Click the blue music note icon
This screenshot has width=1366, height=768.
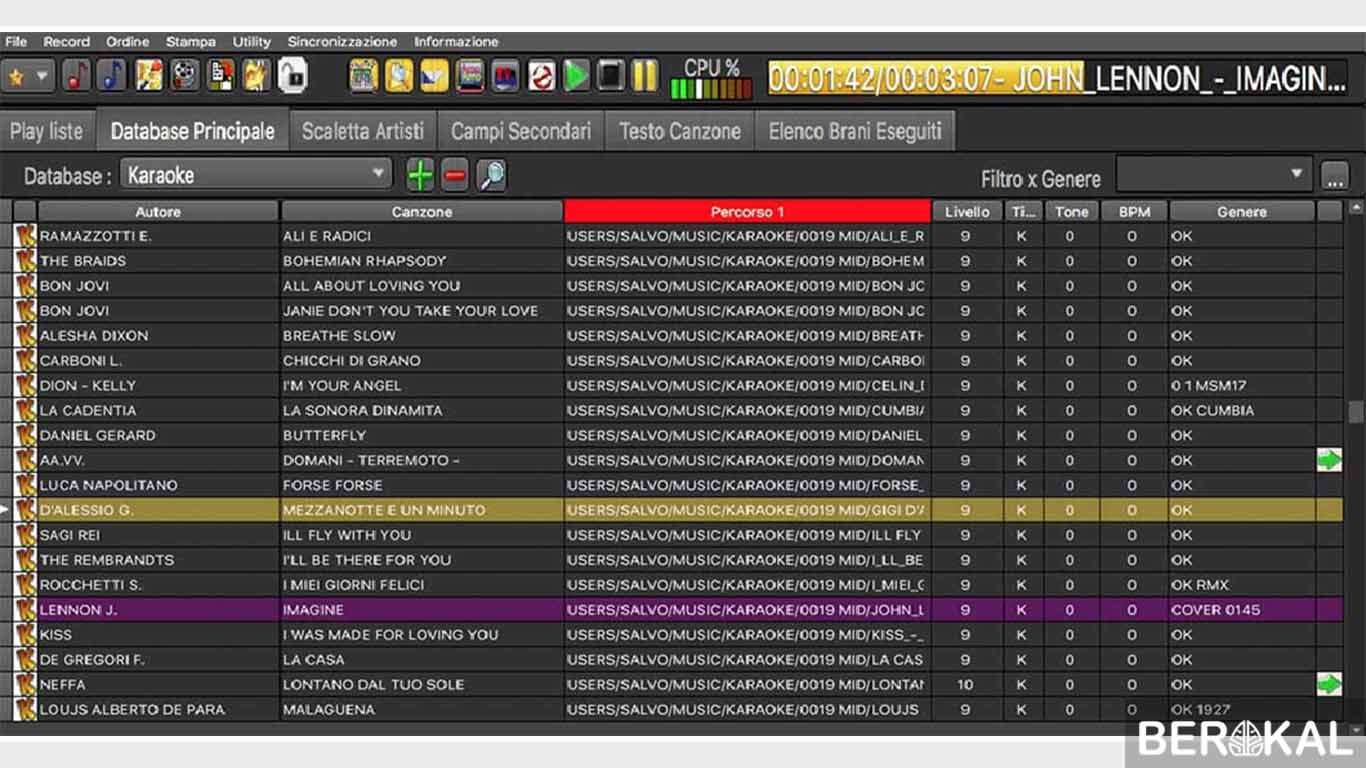click(x=112, y=76)
